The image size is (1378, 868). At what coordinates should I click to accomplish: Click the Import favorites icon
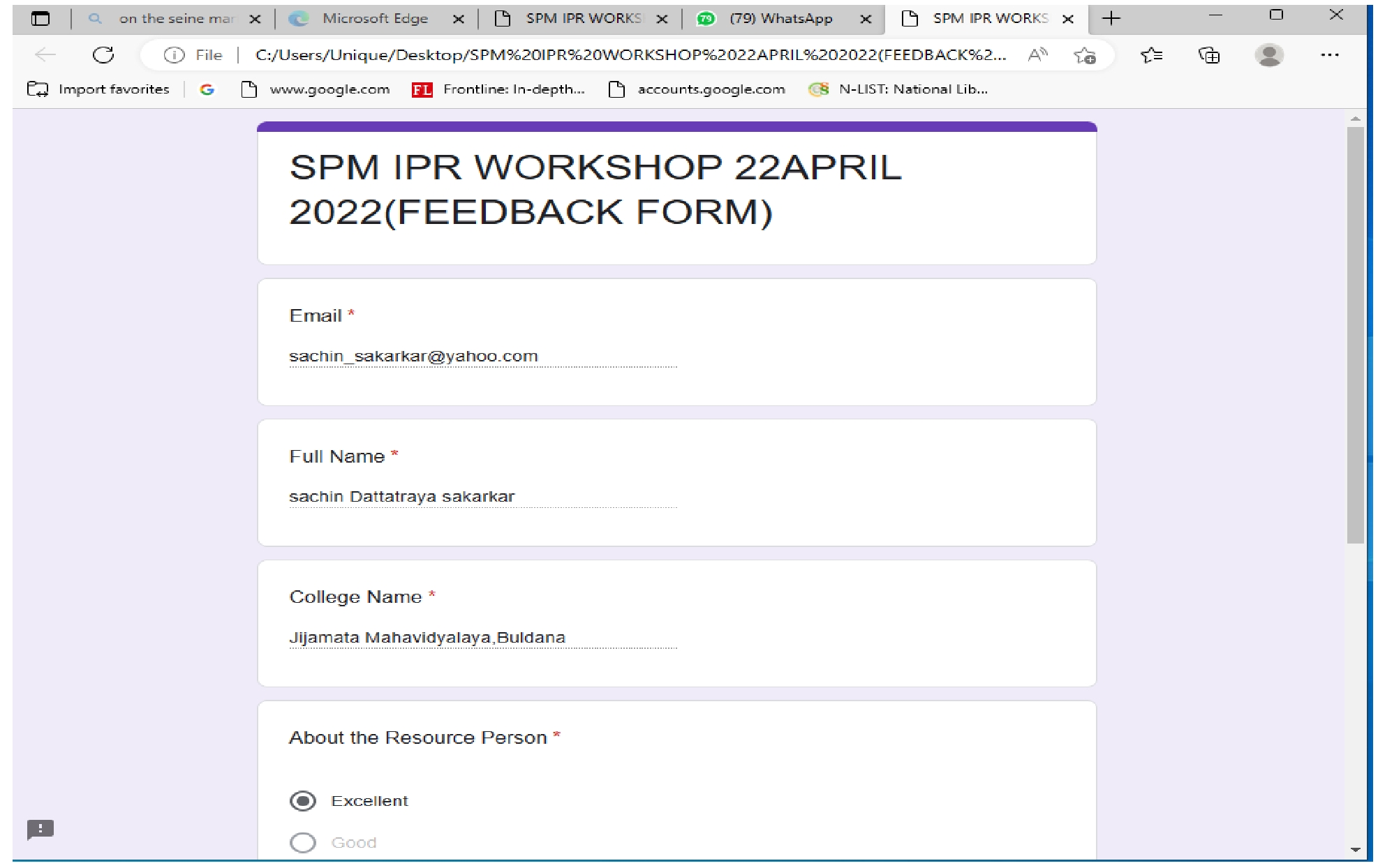pos(38,89)
